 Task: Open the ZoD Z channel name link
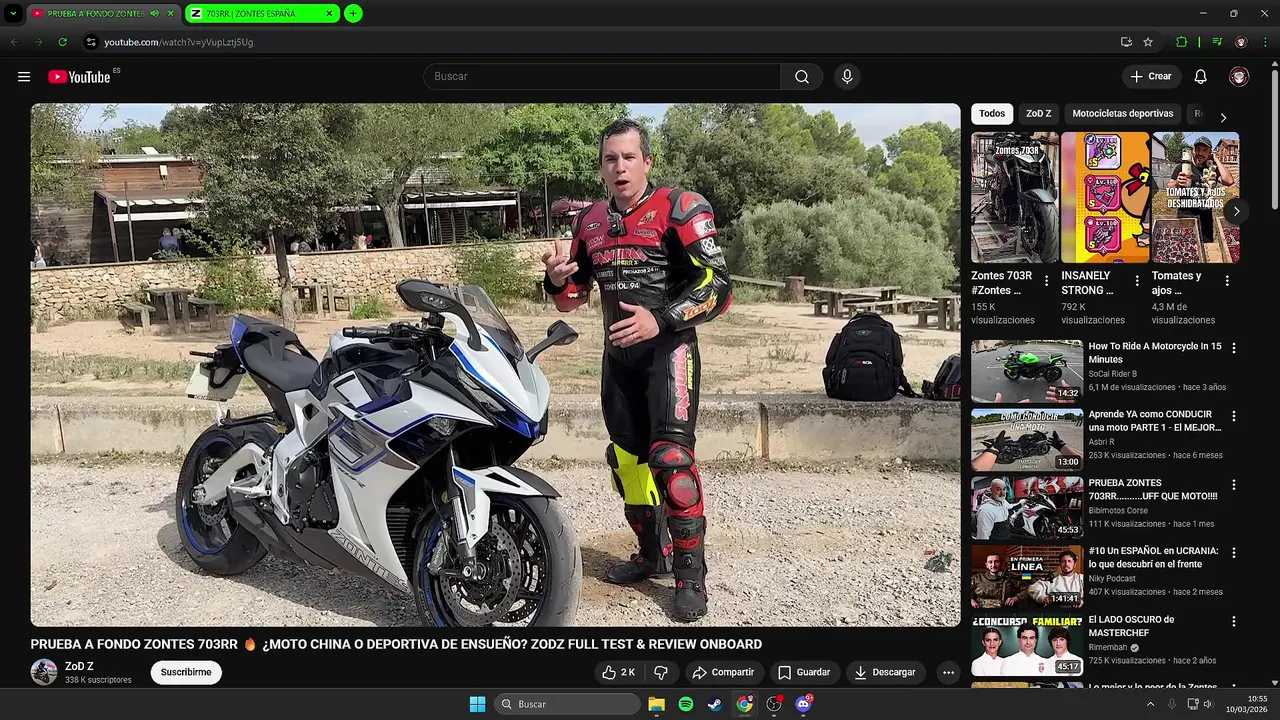(x=79, y=666)
